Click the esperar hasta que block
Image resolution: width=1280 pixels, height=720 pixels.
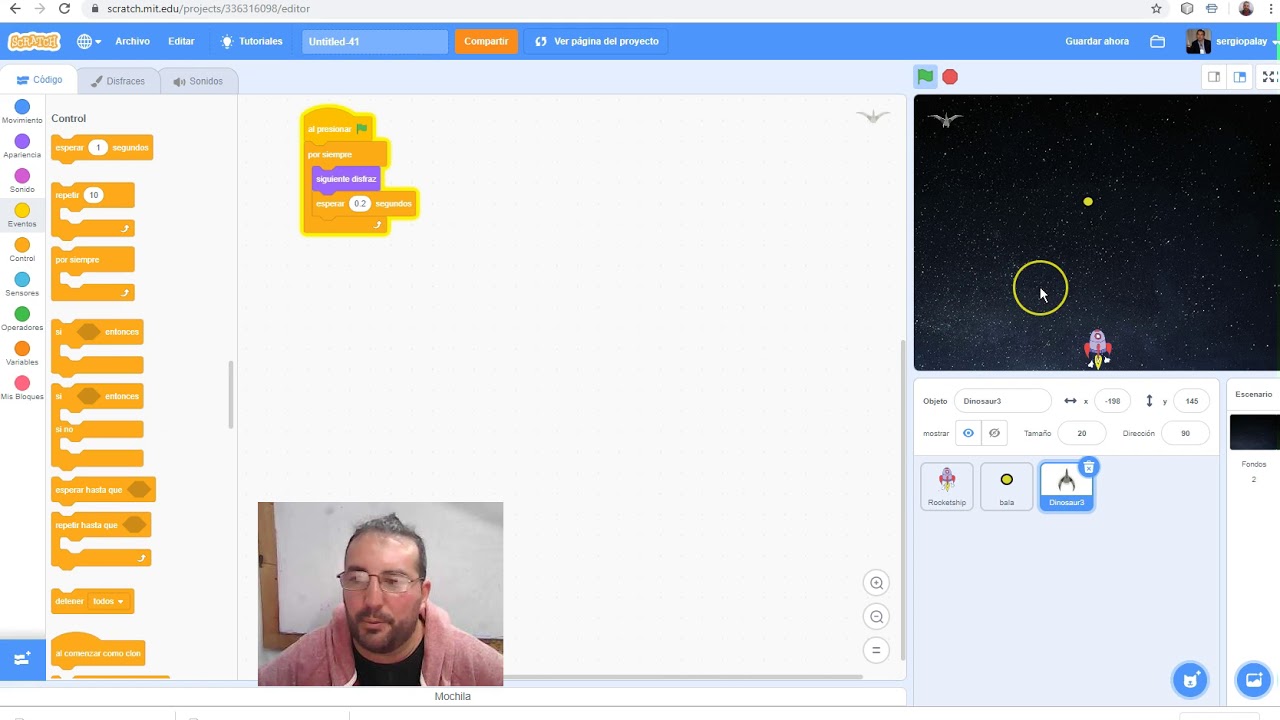103,490
